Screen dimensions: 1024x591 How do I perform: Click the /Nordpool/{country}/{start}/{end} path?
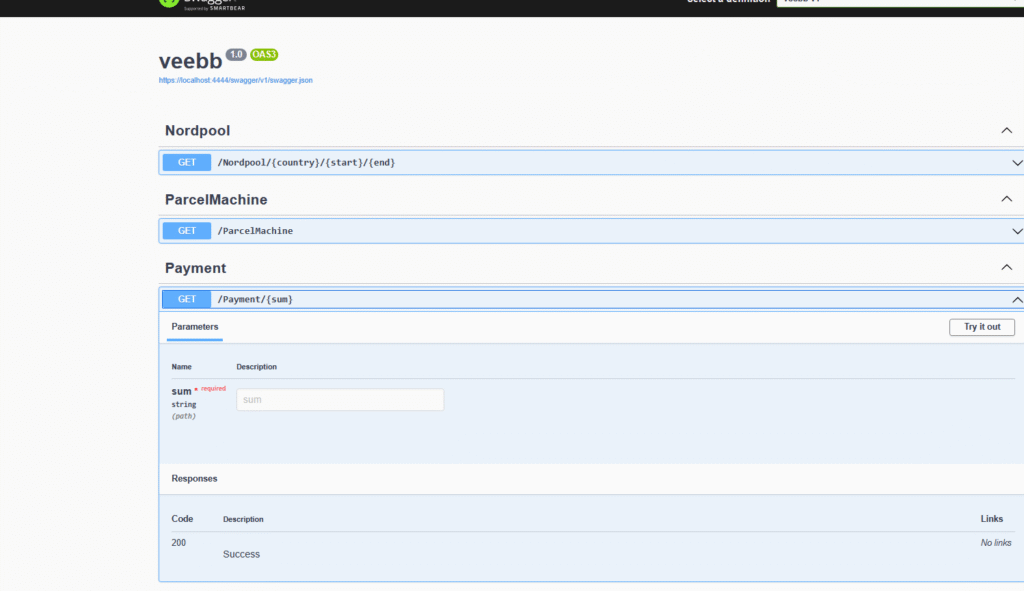pos(307,162)
